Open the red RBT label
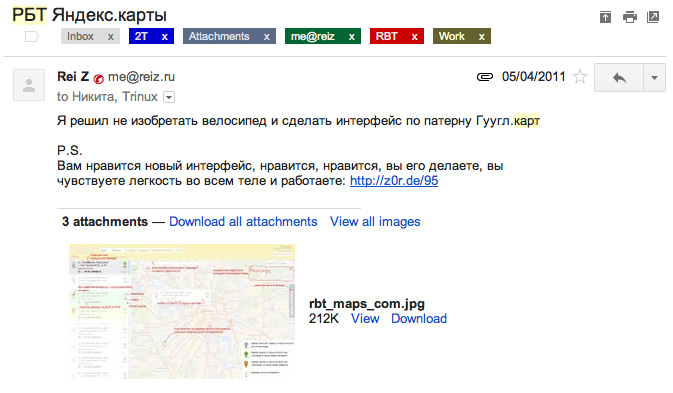Screen dimensions: 673x393 [x=387, y=36]
